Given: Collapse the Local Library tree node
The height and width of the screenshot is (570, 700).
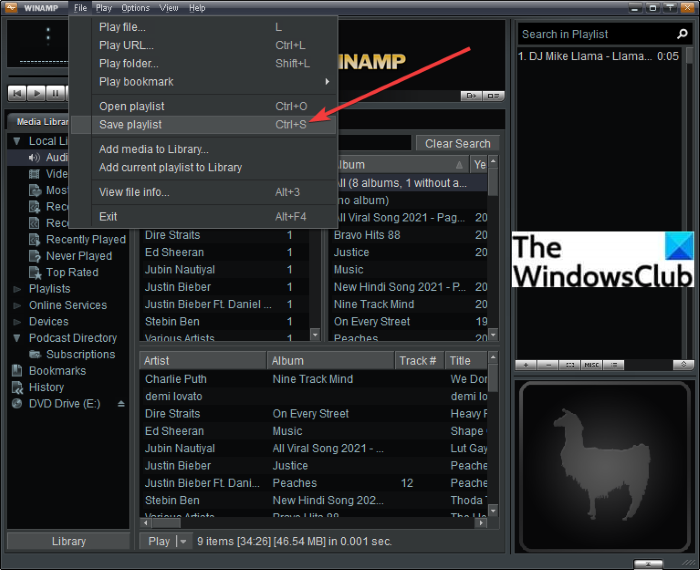Looking at the screenshot, I should point(17,141).
